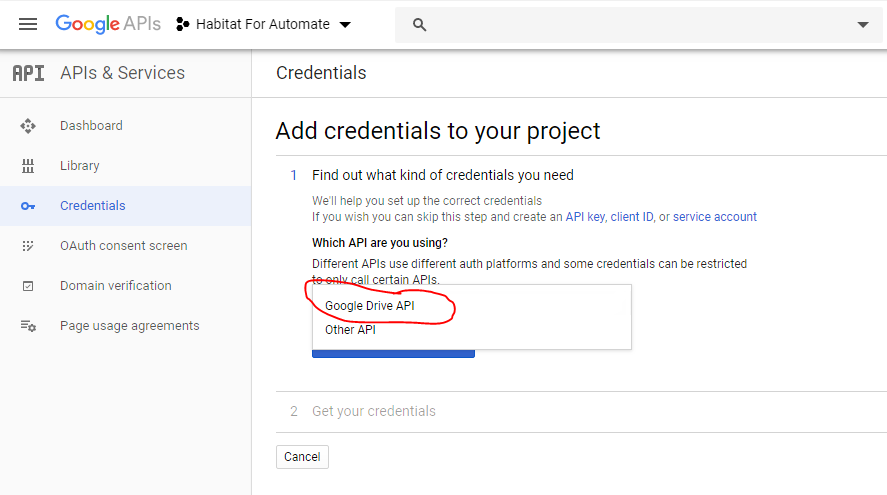This screenshot has height=495, width=887.
Task: Choose Other API from the list
Action: click(472, 330)
